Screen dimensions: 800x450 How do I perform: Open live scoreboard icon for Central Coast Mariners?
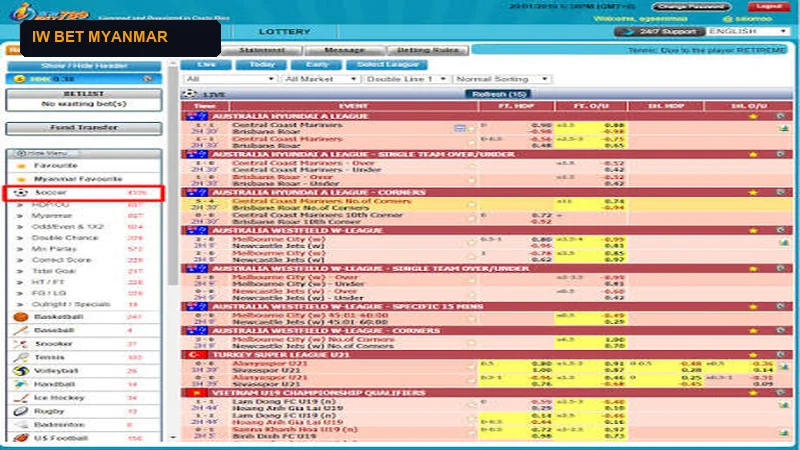pyautogui.click(x=460, y=128)
